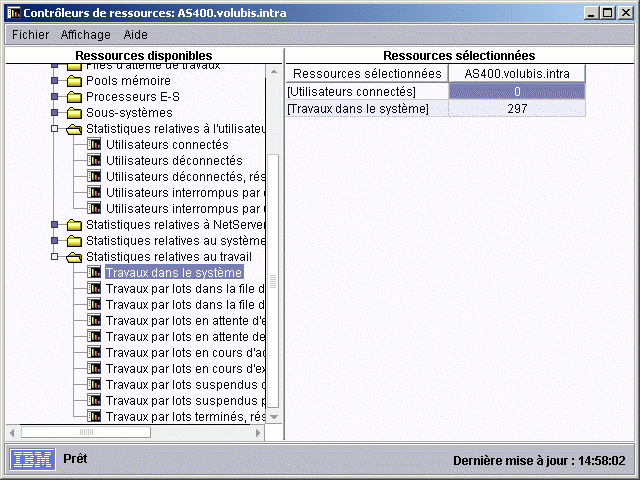
Task: Expand the Pools mémoire folder node
Action: (54, 81)
